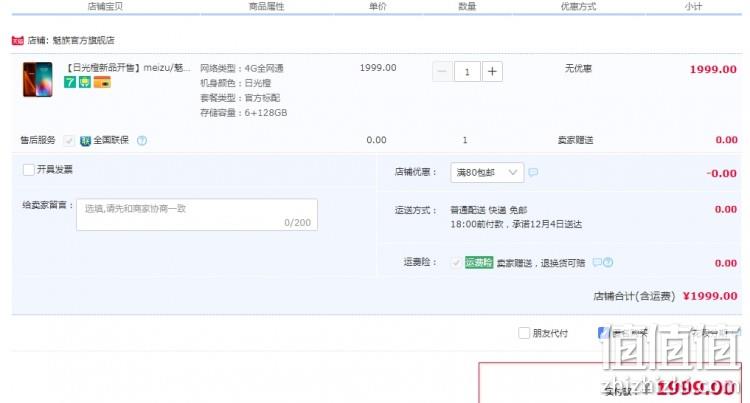Click the 无优惠 discount text
This screenshot has height=403, width=750.
[578, 68]
